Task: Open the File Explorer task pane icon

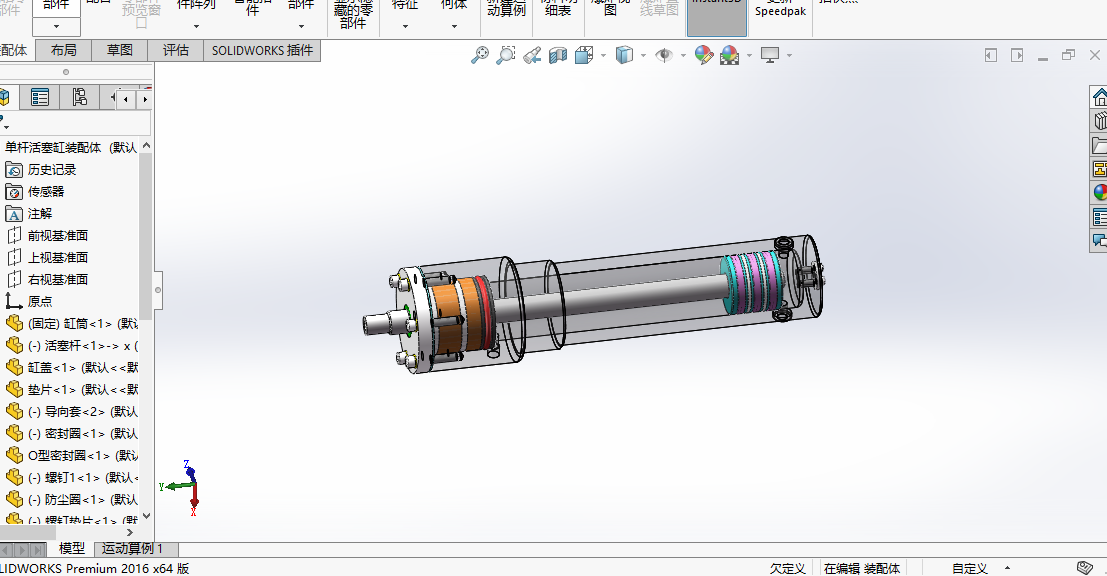Action: pyautogui.click(x=1099, y=145)
